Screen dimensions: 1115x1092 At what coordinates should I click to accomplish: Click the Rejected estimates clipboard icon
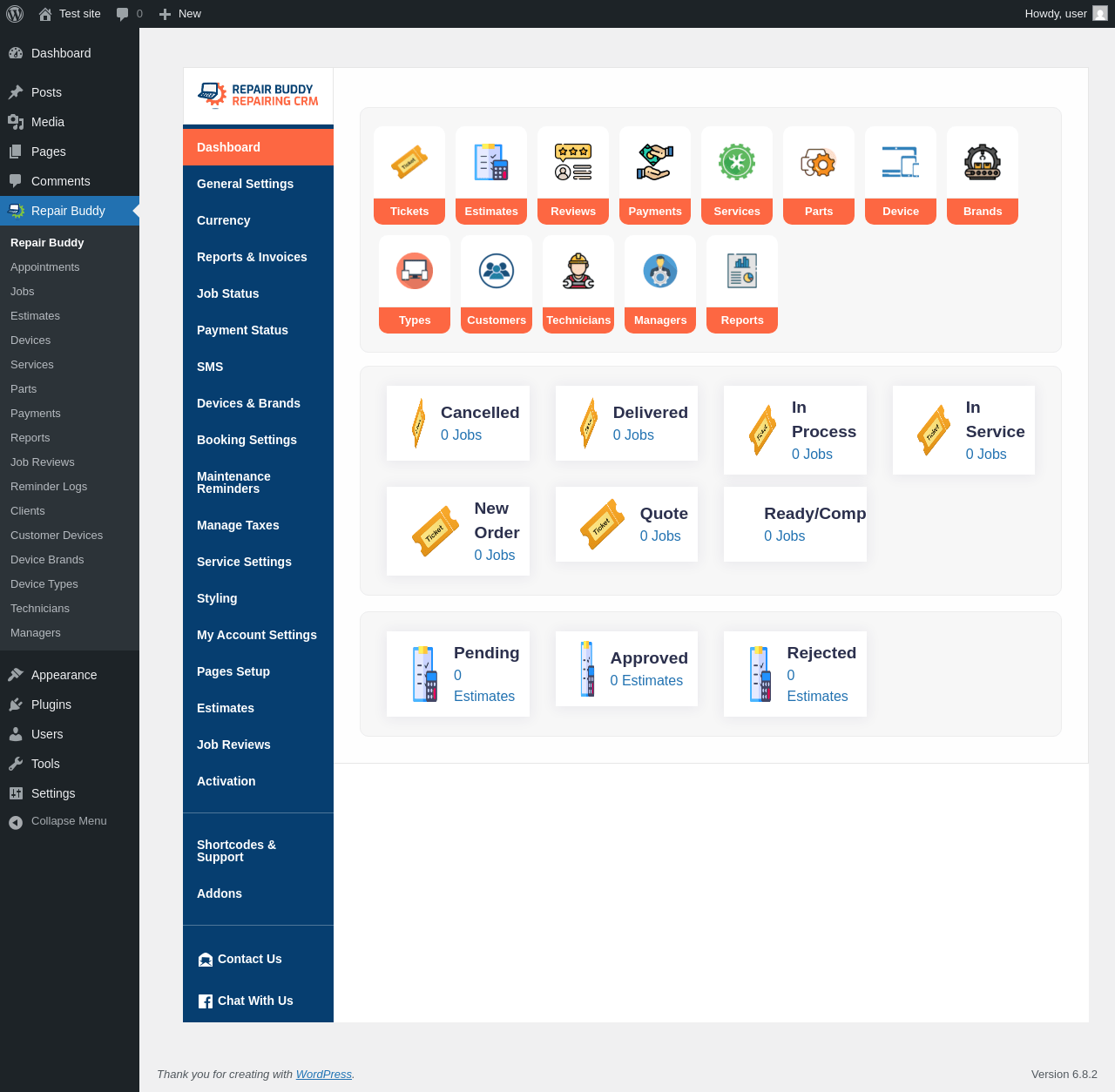[x=760, y=674]
